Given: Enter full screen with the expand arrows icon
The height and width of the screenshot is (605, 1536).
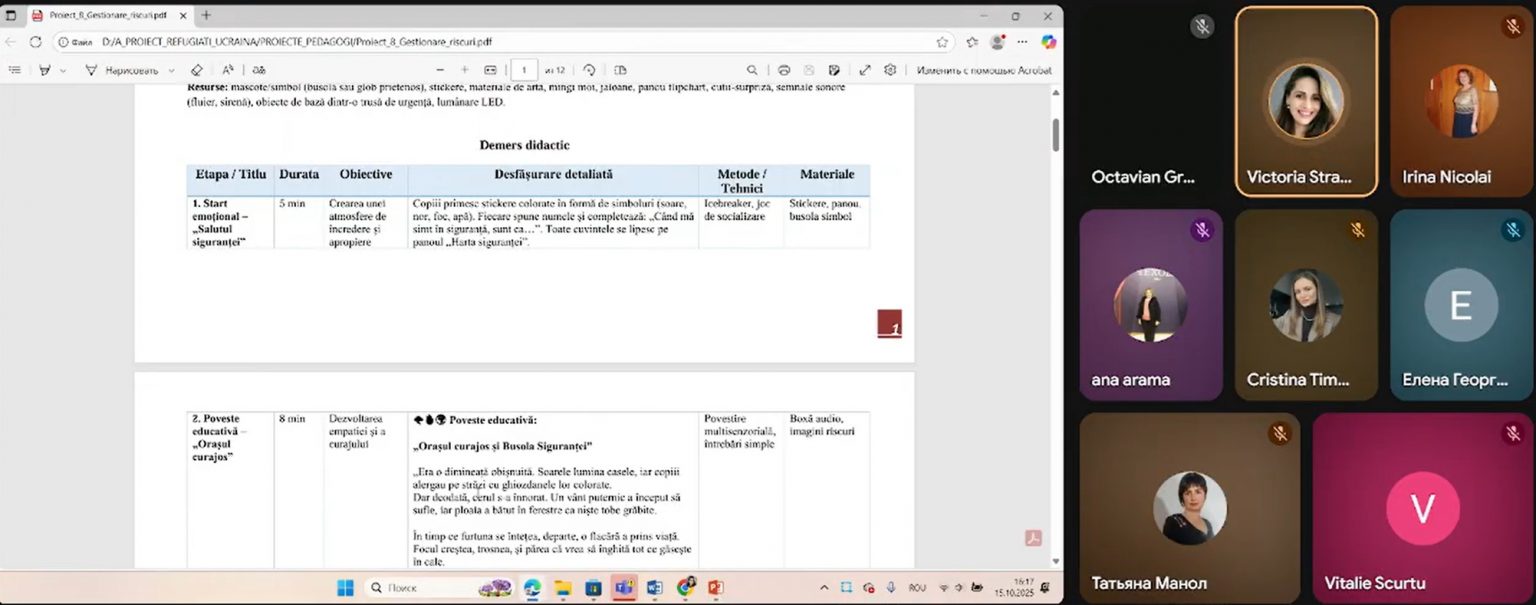Looking at the screenshot, I should (865, 70).
